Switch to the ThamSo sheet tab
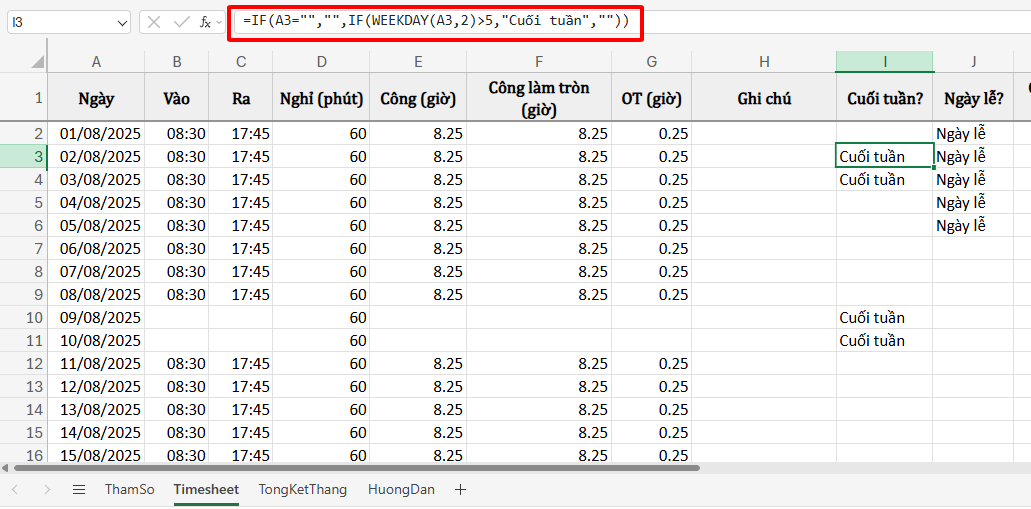This screenshot has height=509, width=1031. (130, 490)
